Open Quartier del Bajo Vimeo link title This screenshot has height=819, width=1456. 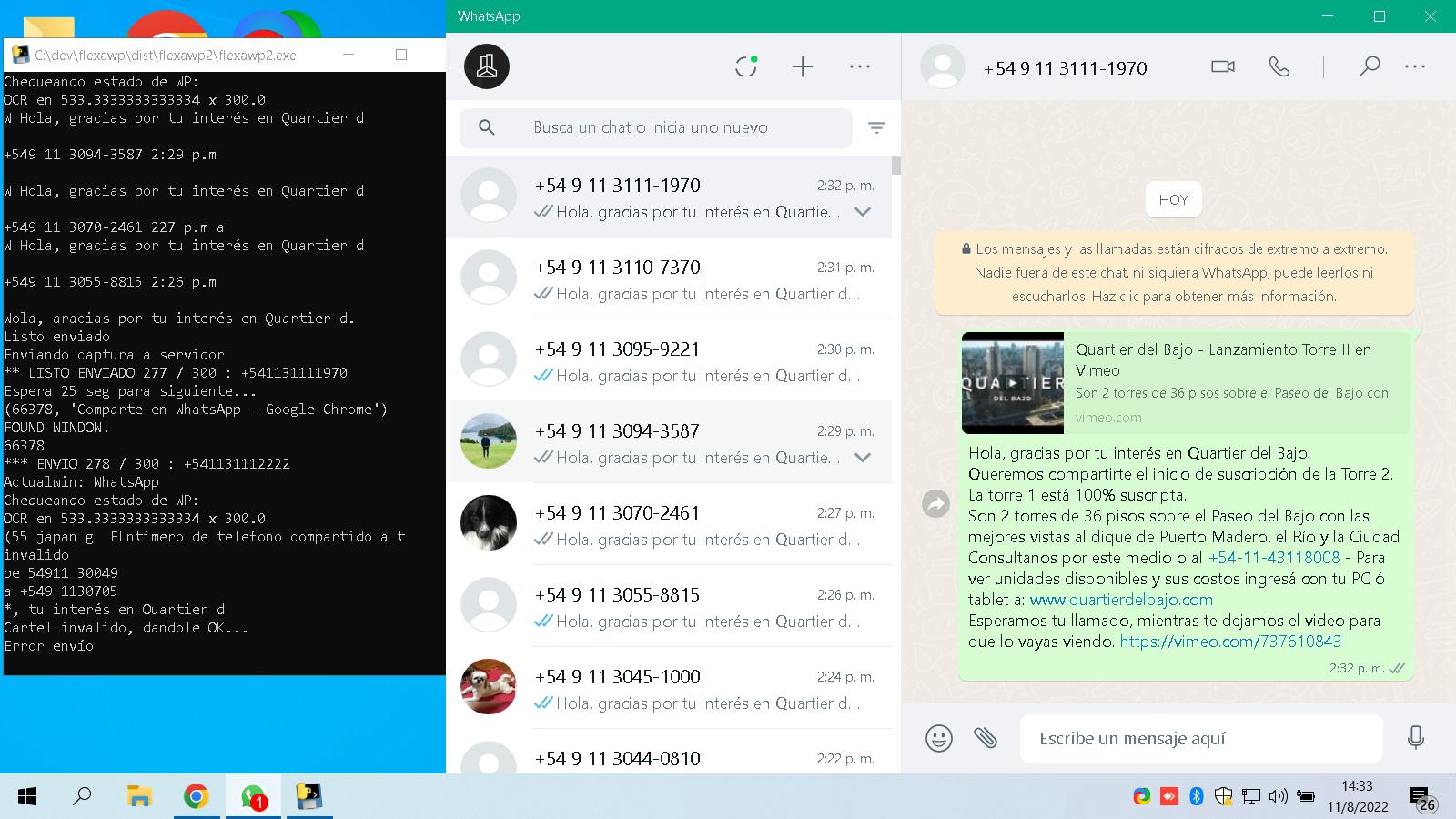point(1223,359)
